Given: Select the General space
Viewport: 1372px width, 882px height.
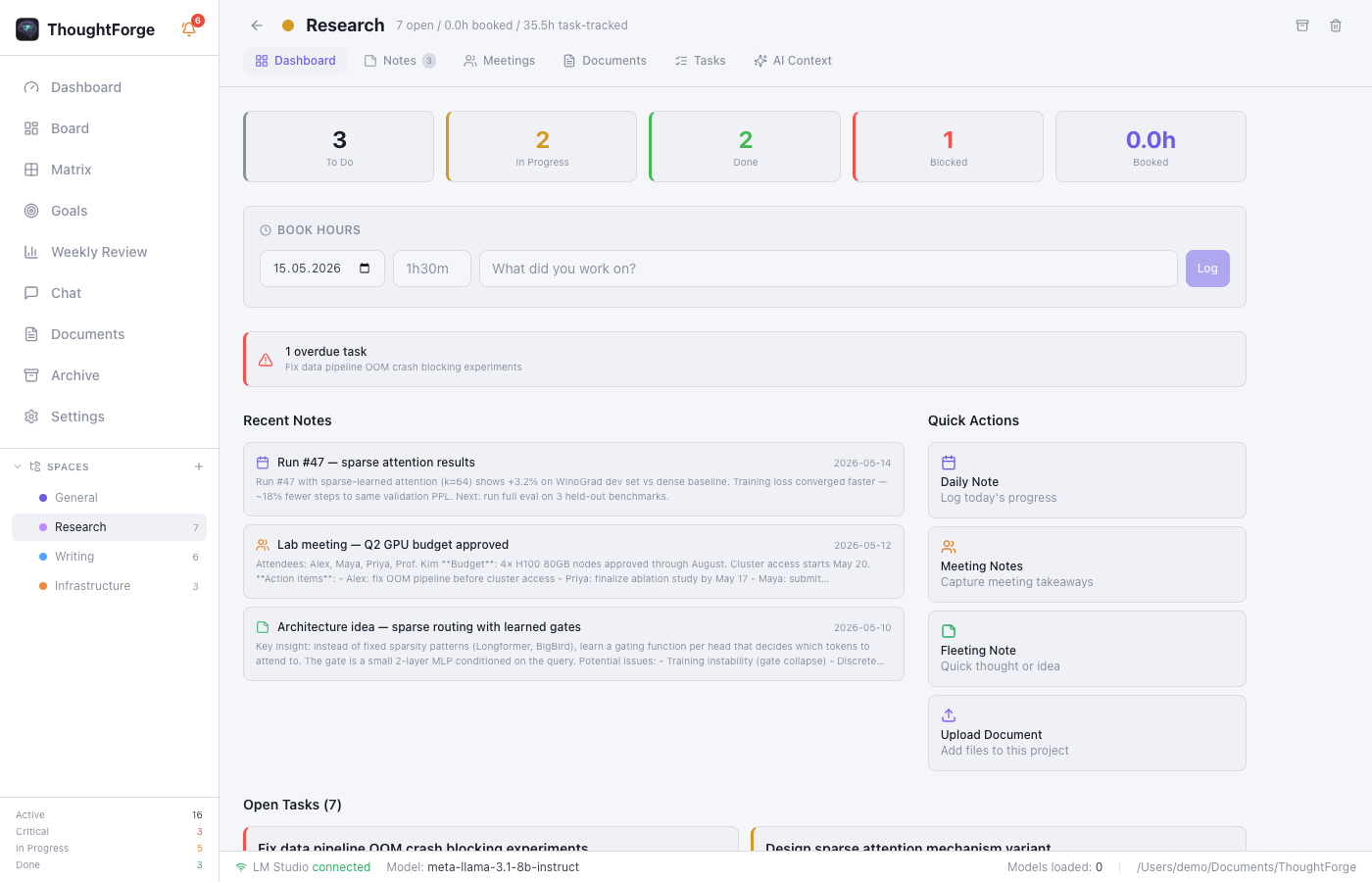Looking at the screenshot, I should coord(110,498).
